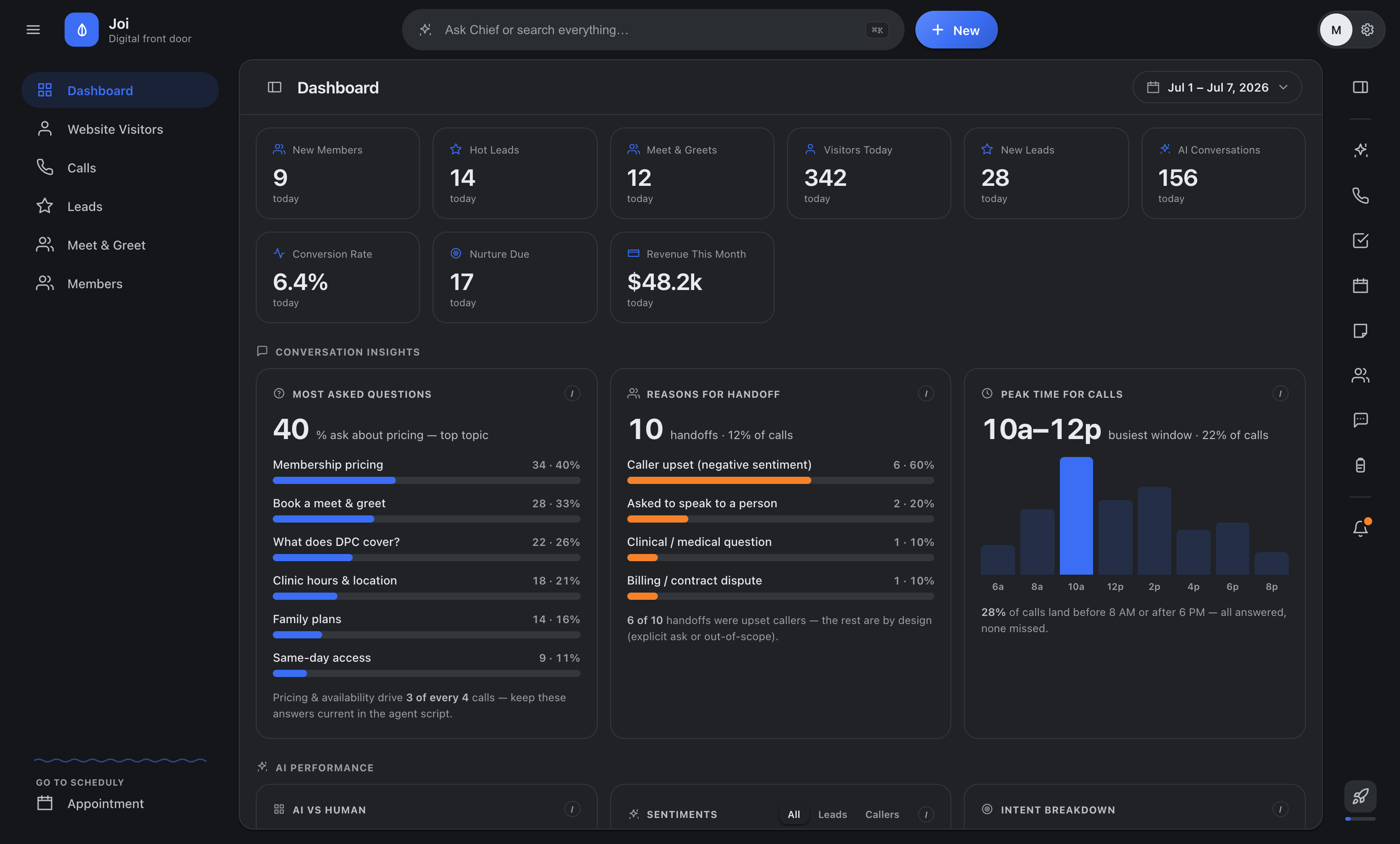The width and height of the screenshot is (1400, 844).
Task: Show info for Reasons for Handoff
Action: coord(926,393)
